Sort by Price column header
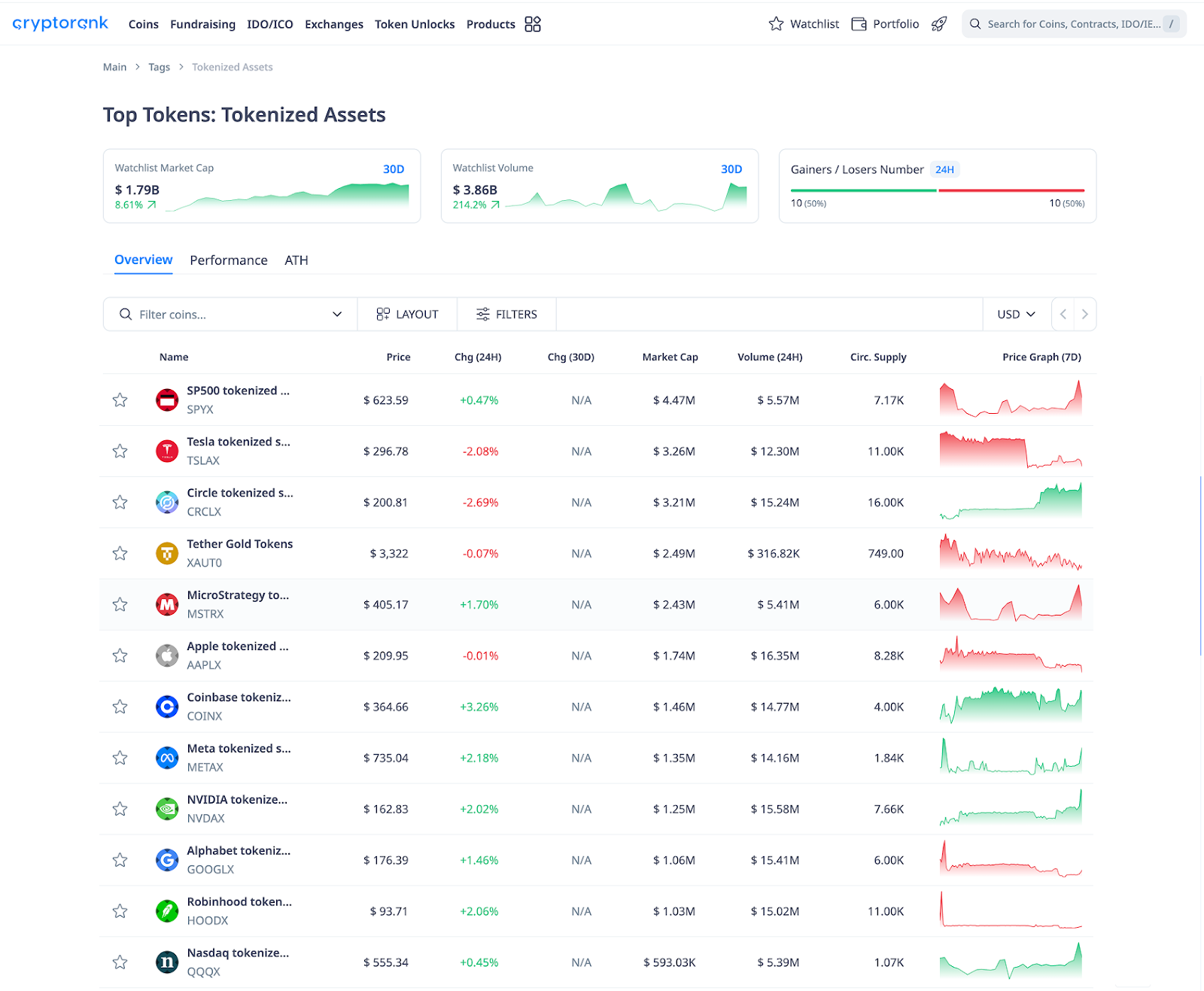 pyautogui.click(x=398, y=357)
